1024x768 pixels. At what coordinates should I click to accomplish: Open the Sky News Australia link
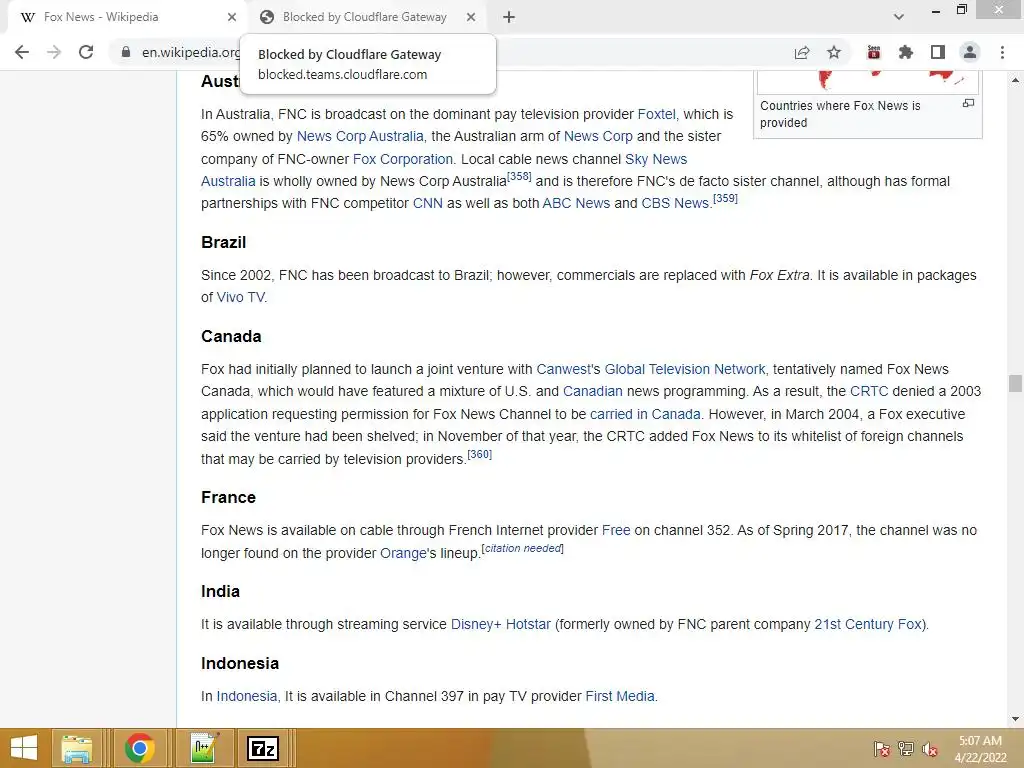point(656,159)
